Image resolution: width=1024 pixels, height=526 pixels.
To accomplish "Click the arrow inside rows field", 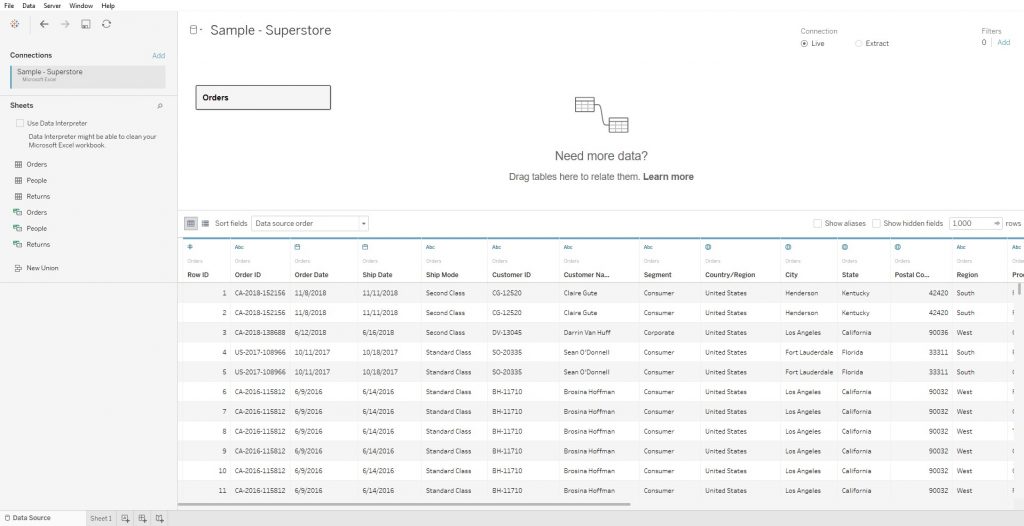I will [x=997, y=223].
